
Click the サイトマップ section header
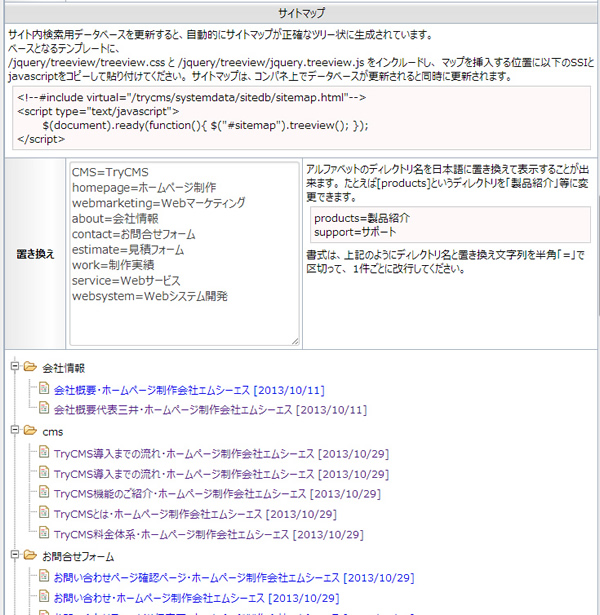tap(301, 13)
